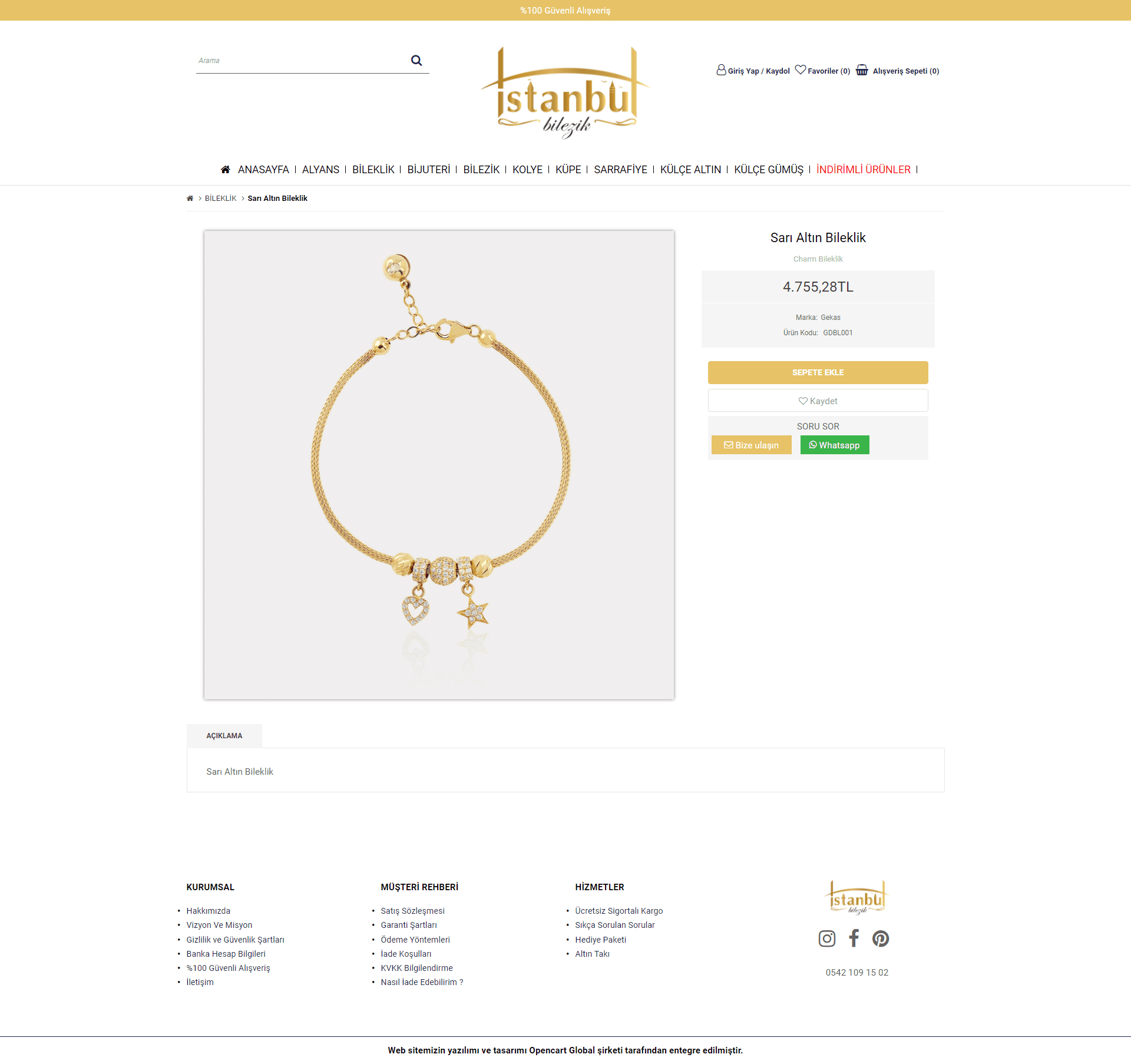
Task: Click the Bize ulaşın button
Action: pyautogui.click(x=751, y=445)
